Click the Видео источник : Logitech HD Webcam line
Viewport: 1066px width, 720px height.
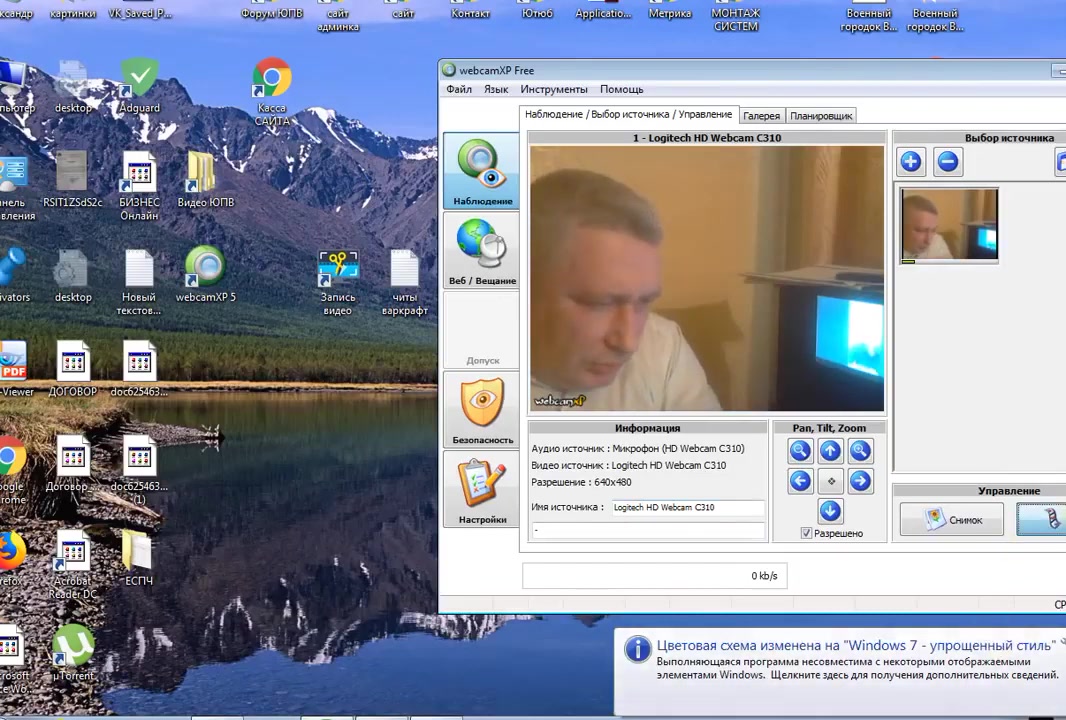(629, 466)
